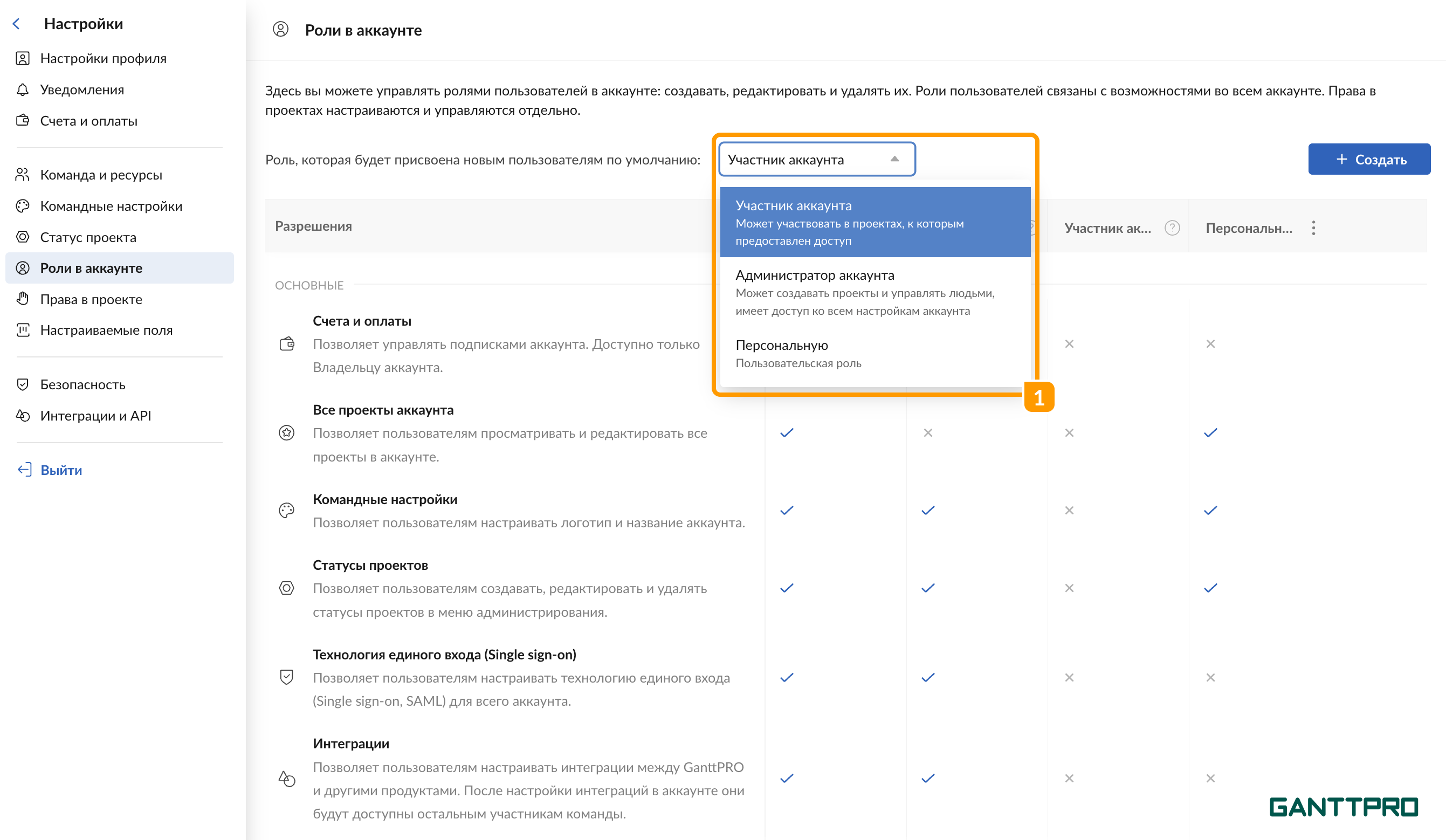Open the three-dot menu of Персональн... column
1446x840 pixels.
point(1313,228)
